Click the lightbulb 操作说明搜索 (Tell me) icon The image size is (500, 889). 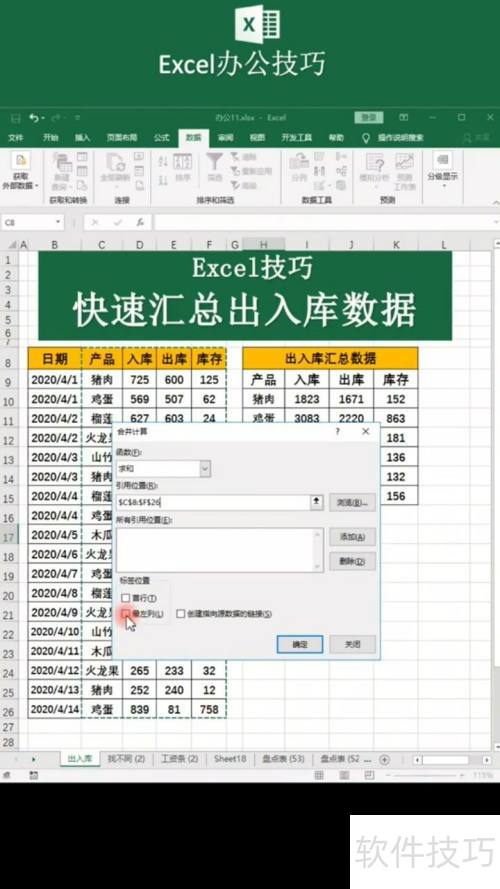[x=366, y=138]
